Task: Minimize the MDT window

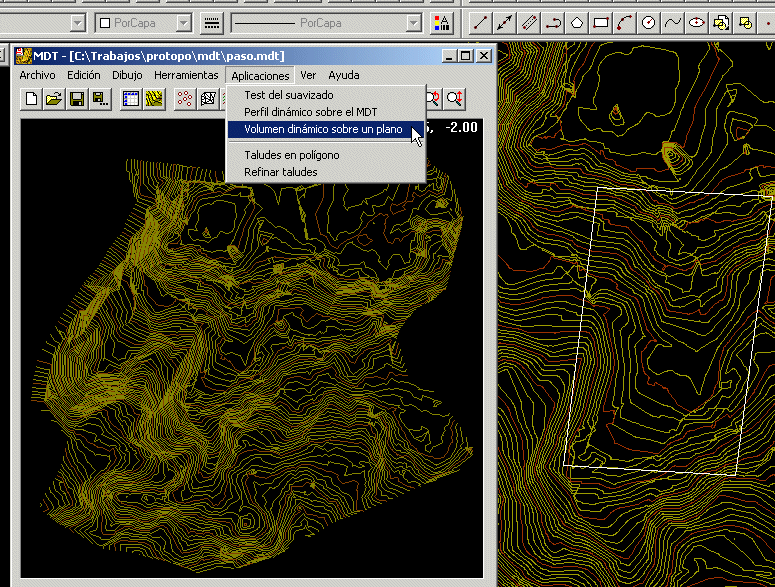Action: pyautogui.click(x=449, y=56)
